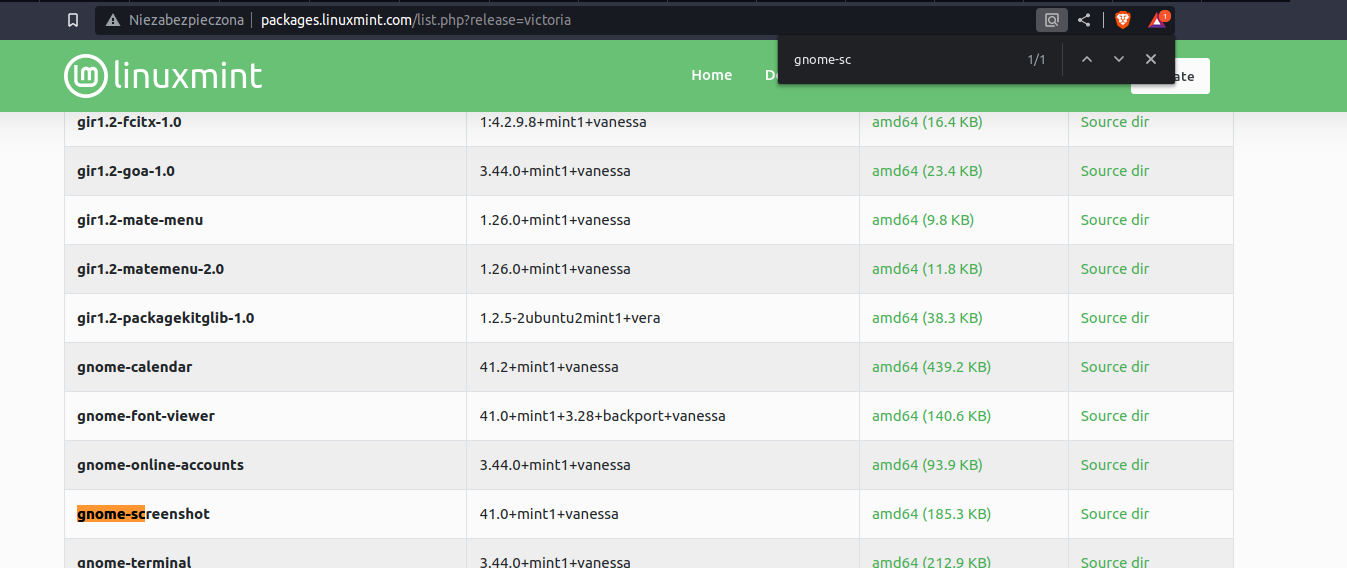
Task: Click amd64 (23.4 KB) link
Action: (927, 171)
